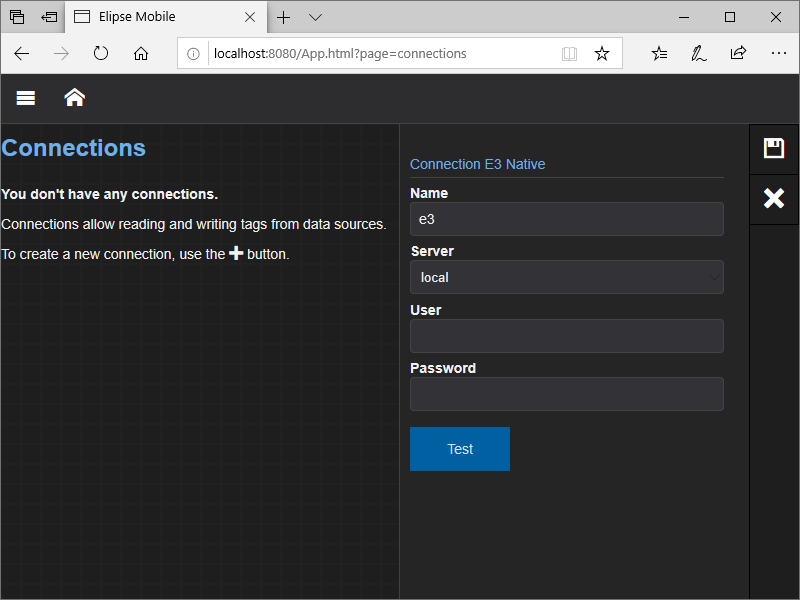800x600 pixels.
Task: Go to the app Home icon
Action: tap(74, 97)
